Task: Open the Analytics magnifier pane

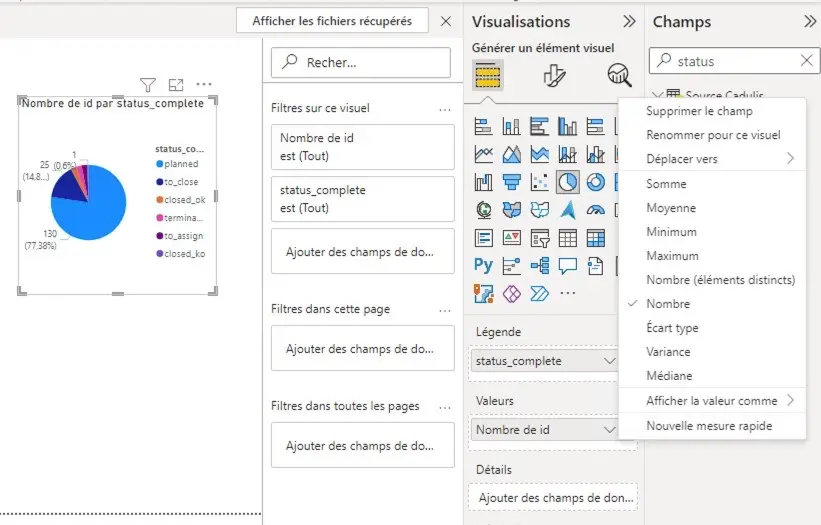Action: [x=619, y=75]
